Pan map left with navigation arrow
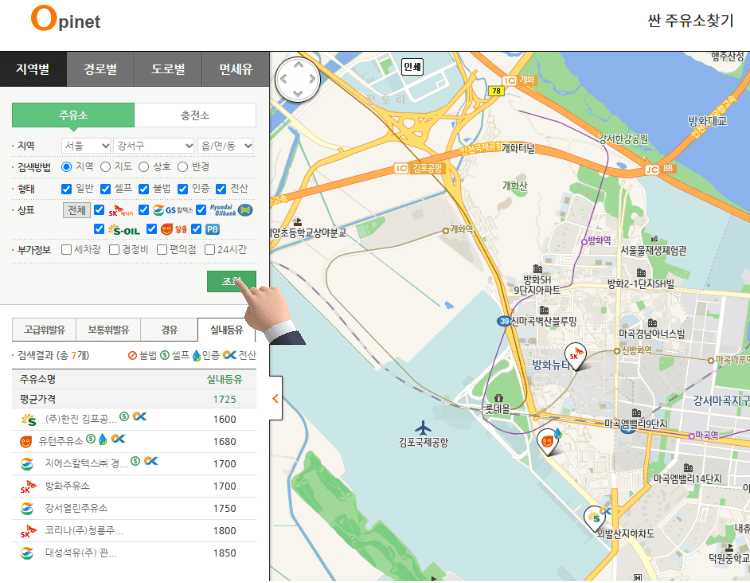This screenshot has height=583, width=750. coord(283,79)
